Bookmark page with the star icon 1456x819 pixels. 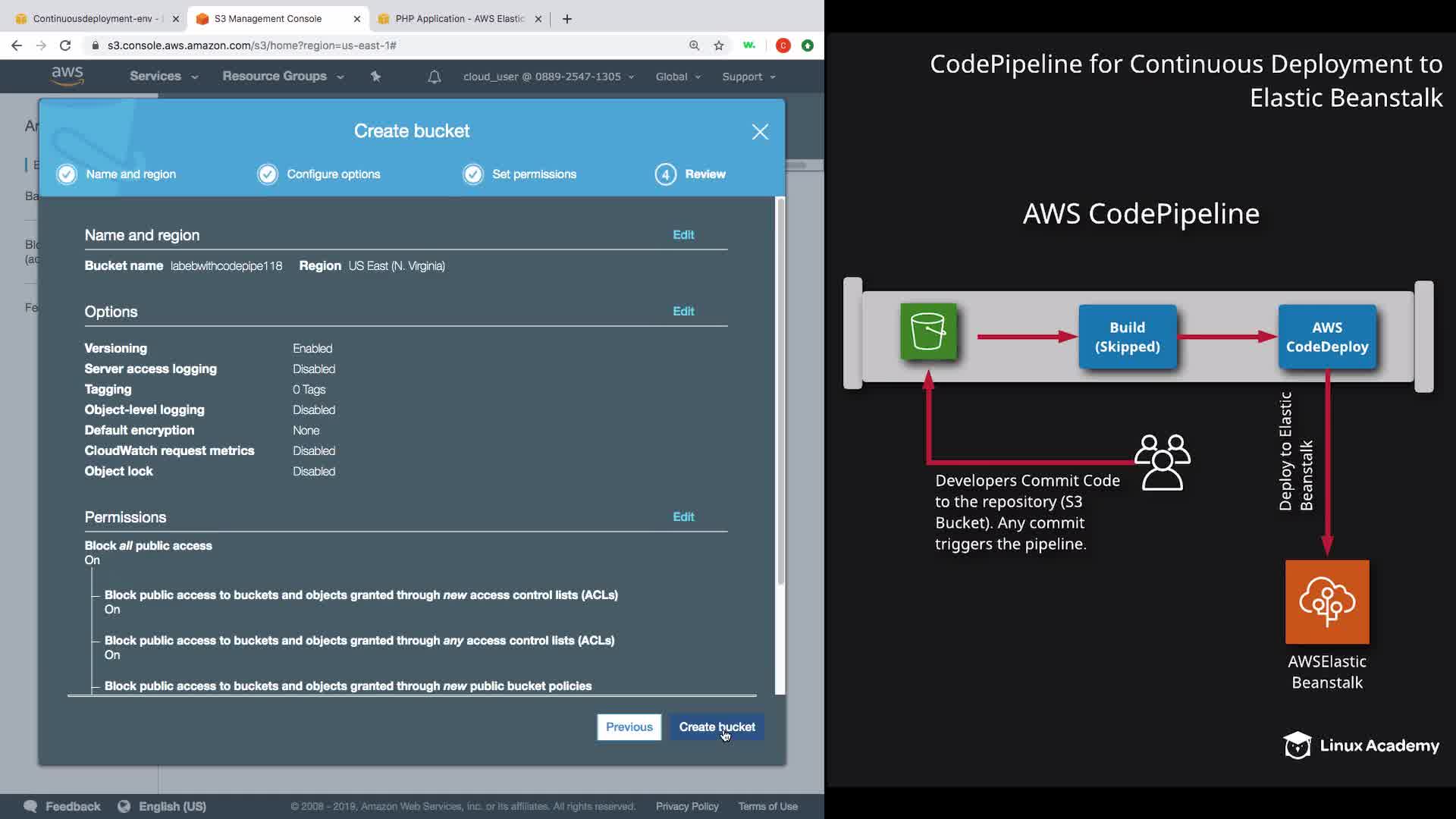pyautogui.click(x=719, y=45)
